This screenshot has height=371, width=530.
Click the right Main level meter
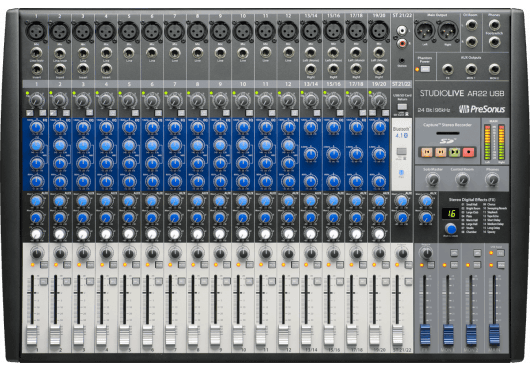coord(501,142)
